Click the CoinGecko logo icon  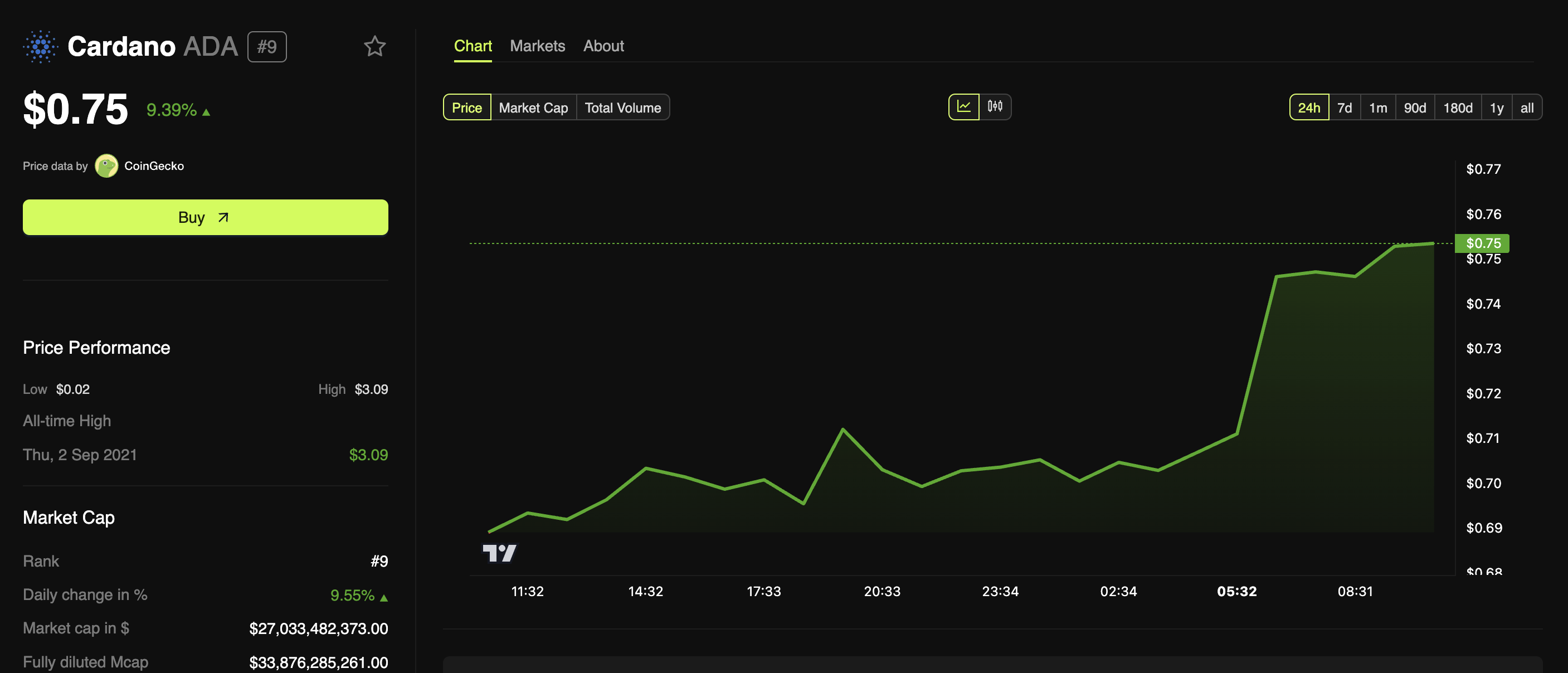click(x=106, y=165)
